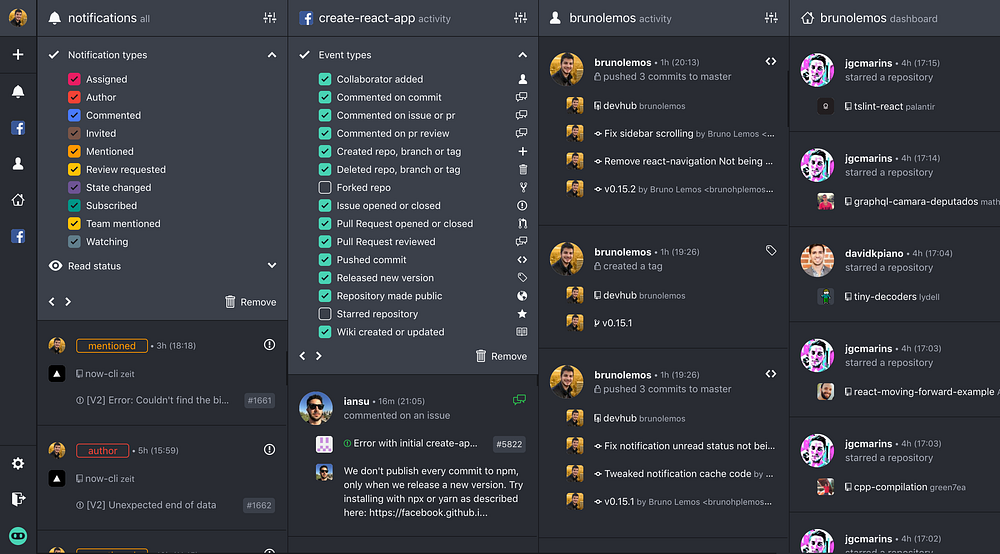Screen dimensions: 1000x554
Task: Remove the notifications column
Action: coord(251,302)
